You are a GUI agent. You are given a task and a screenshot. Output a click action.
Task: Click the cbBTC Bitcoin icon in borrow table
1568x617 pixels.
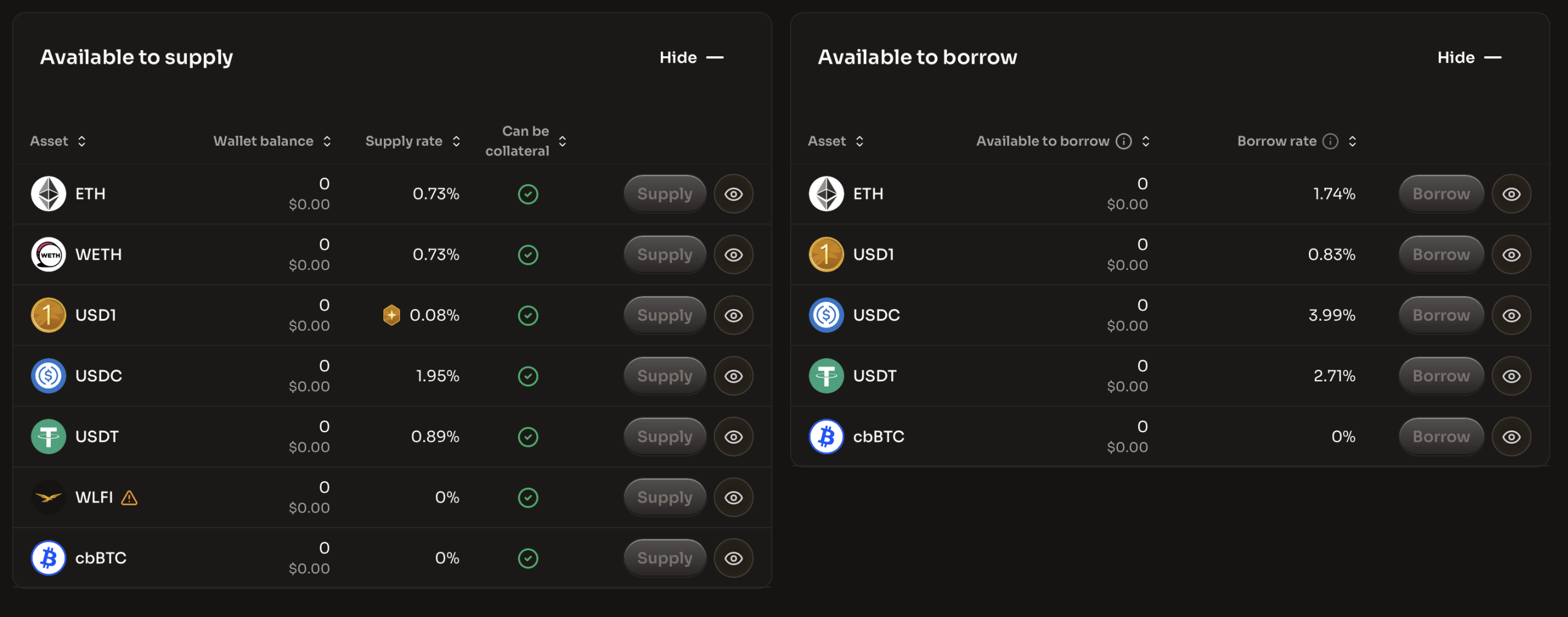click(826, 436)
